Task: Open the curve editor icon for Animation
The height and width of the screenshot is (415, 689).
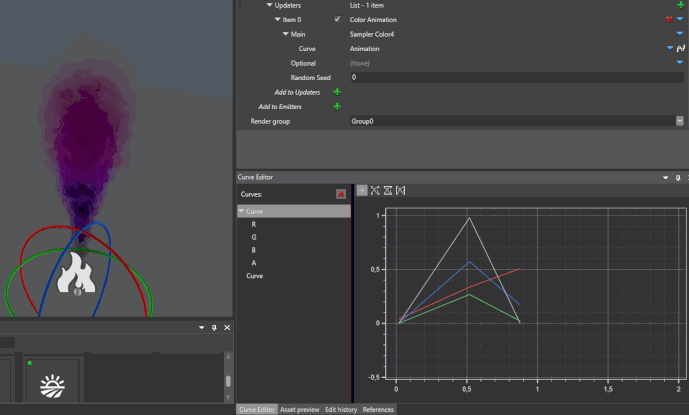Action: [x=681, y=48]
